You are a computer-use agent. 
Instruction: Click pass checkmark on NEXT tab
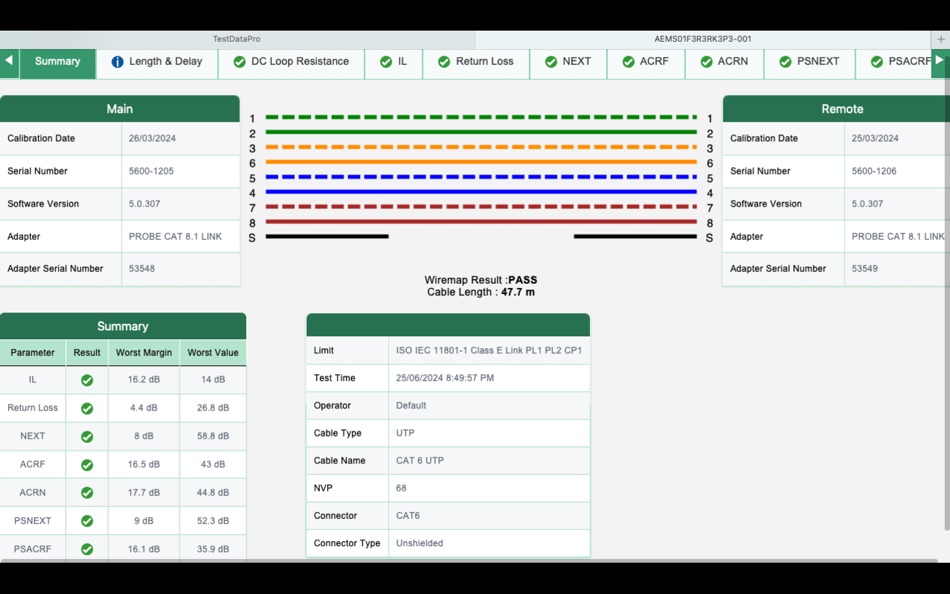click(x=551, y=62)
